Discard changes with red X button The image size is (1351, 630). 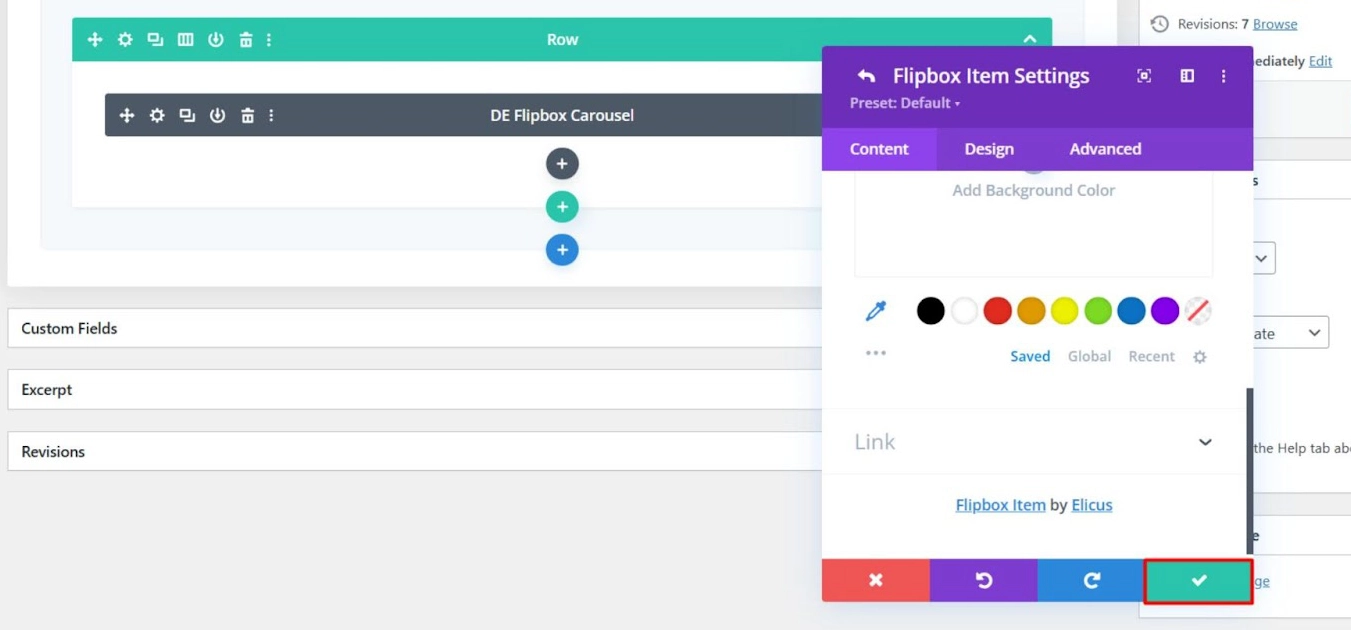pyautogui.click(x=876, y=580)
